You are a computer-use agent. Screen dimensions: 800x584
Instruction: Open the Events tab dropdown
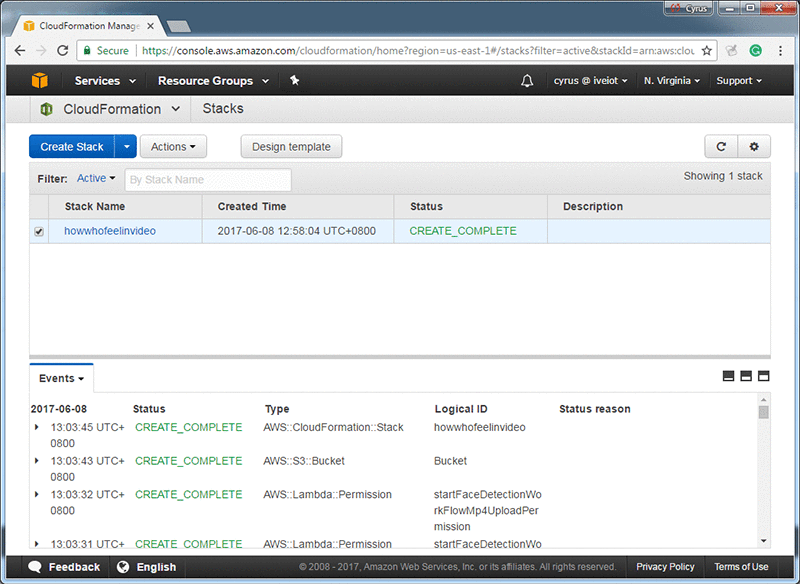click(x=61, y=378)
